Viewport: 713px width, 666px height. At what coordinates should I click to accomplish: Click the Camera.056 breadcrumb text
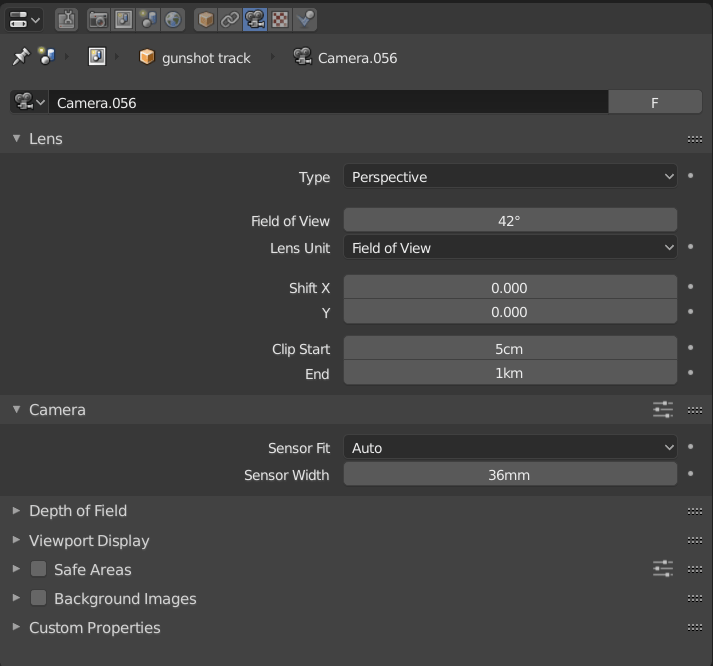click(357, 58)
